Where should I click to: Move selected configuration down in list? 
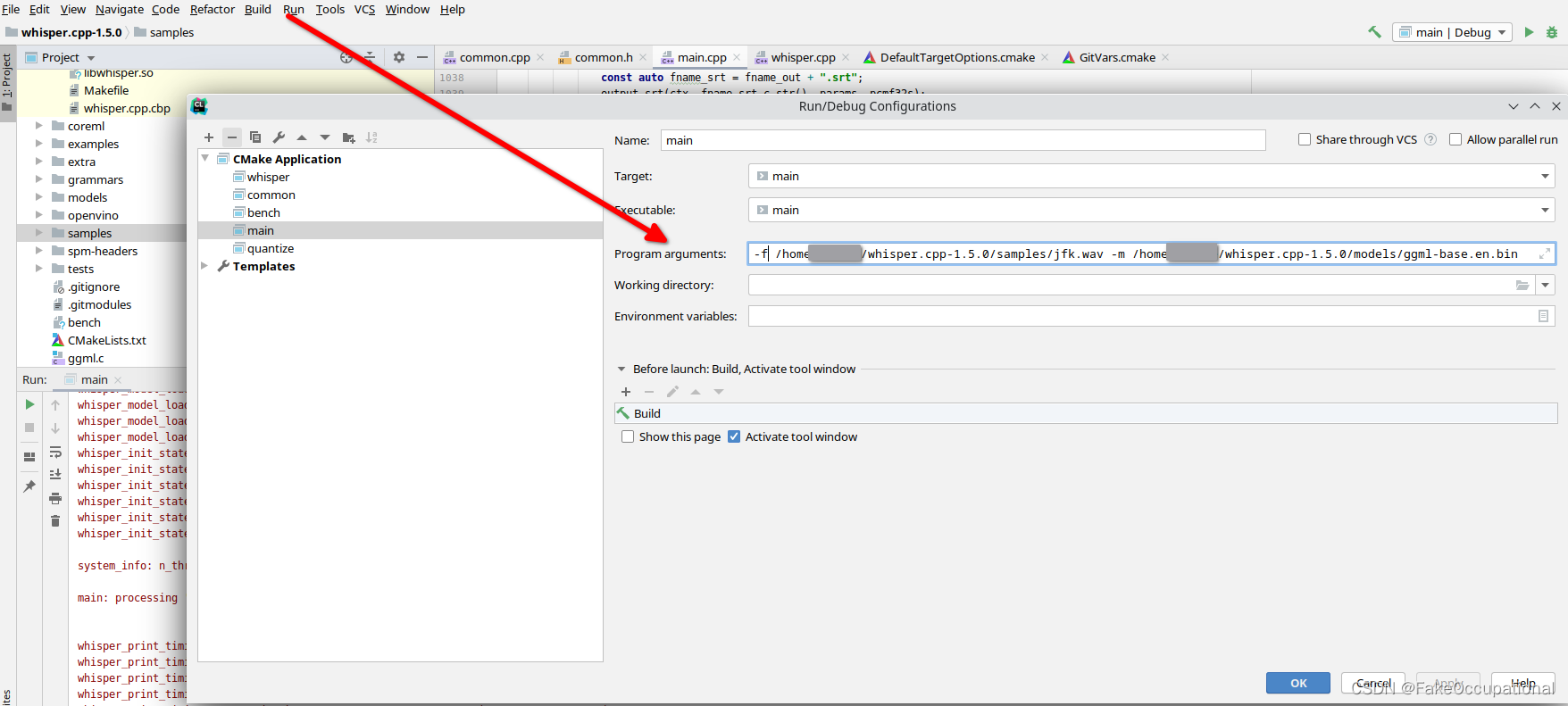[325, 137]
